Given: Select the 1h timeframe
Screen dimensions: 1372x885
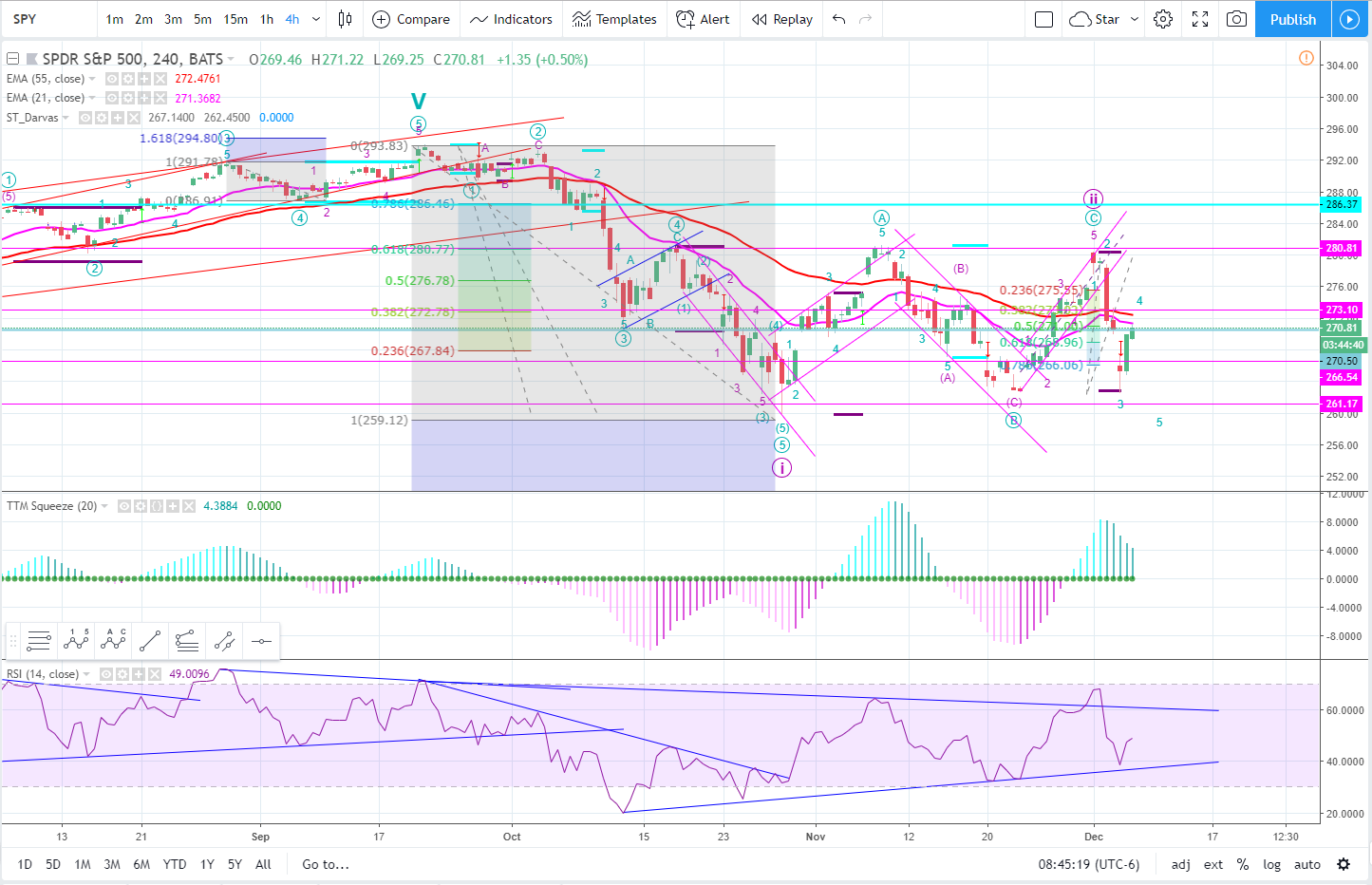Looking at the screenshot, I should pyautogui.click(x=267, y=19).
